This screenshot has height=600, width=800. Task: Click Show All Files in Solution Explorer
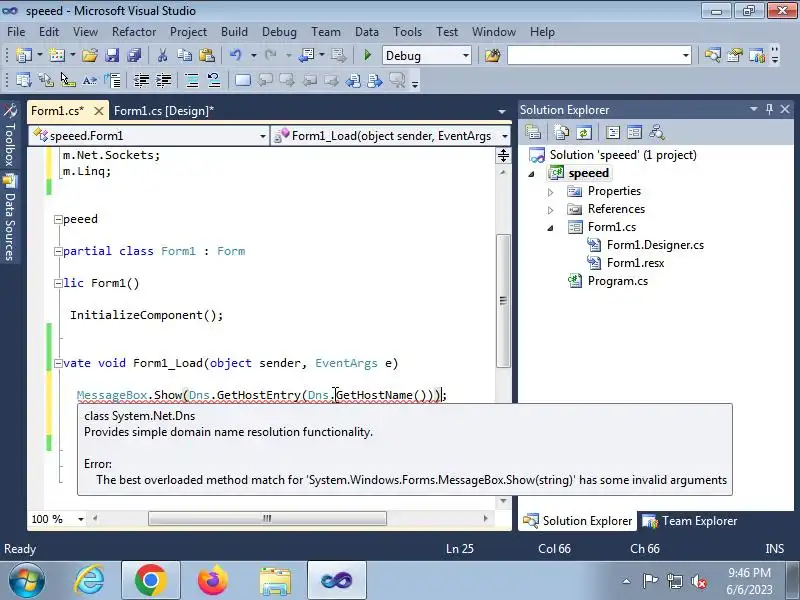[561, 133]
